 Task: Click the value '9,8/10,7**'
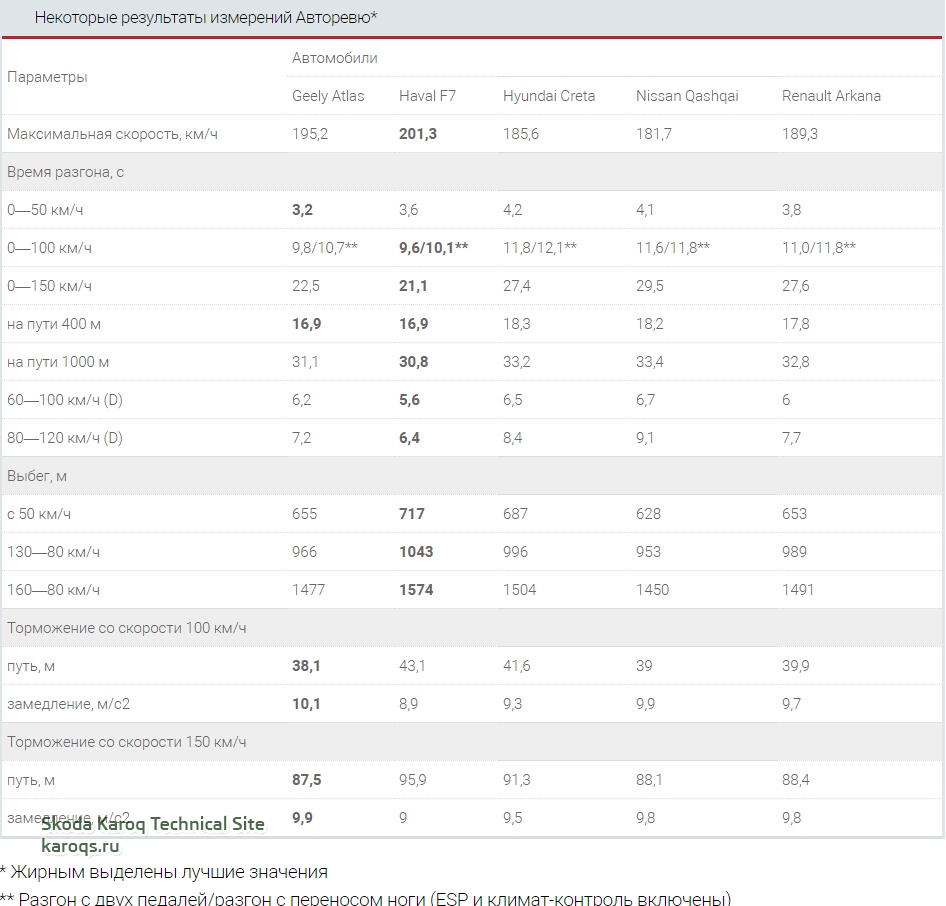click(x=325, y=248)
